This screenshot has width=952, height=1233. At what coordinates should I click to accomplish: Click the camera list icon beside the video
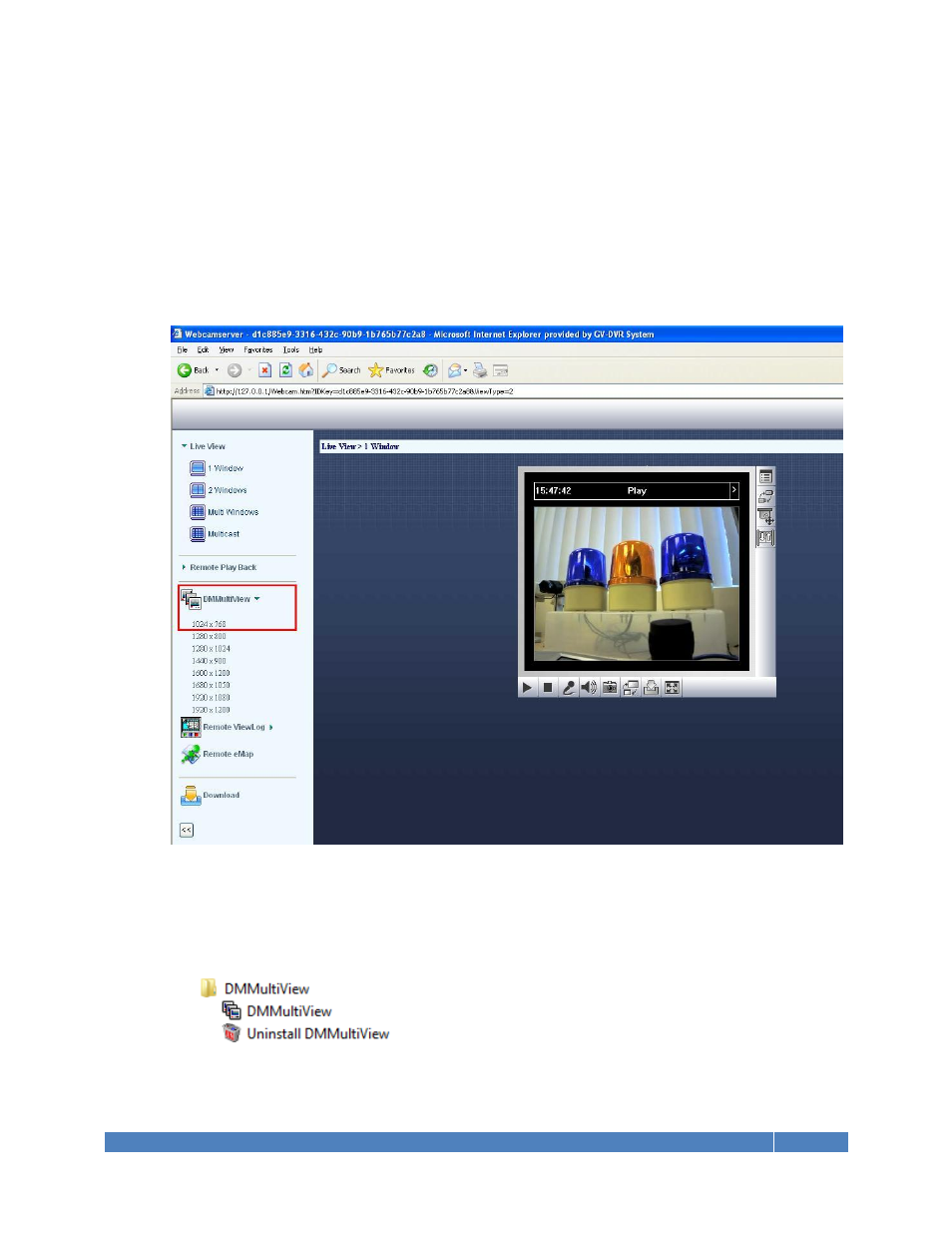pyautogui.click(x=765, y=477)
